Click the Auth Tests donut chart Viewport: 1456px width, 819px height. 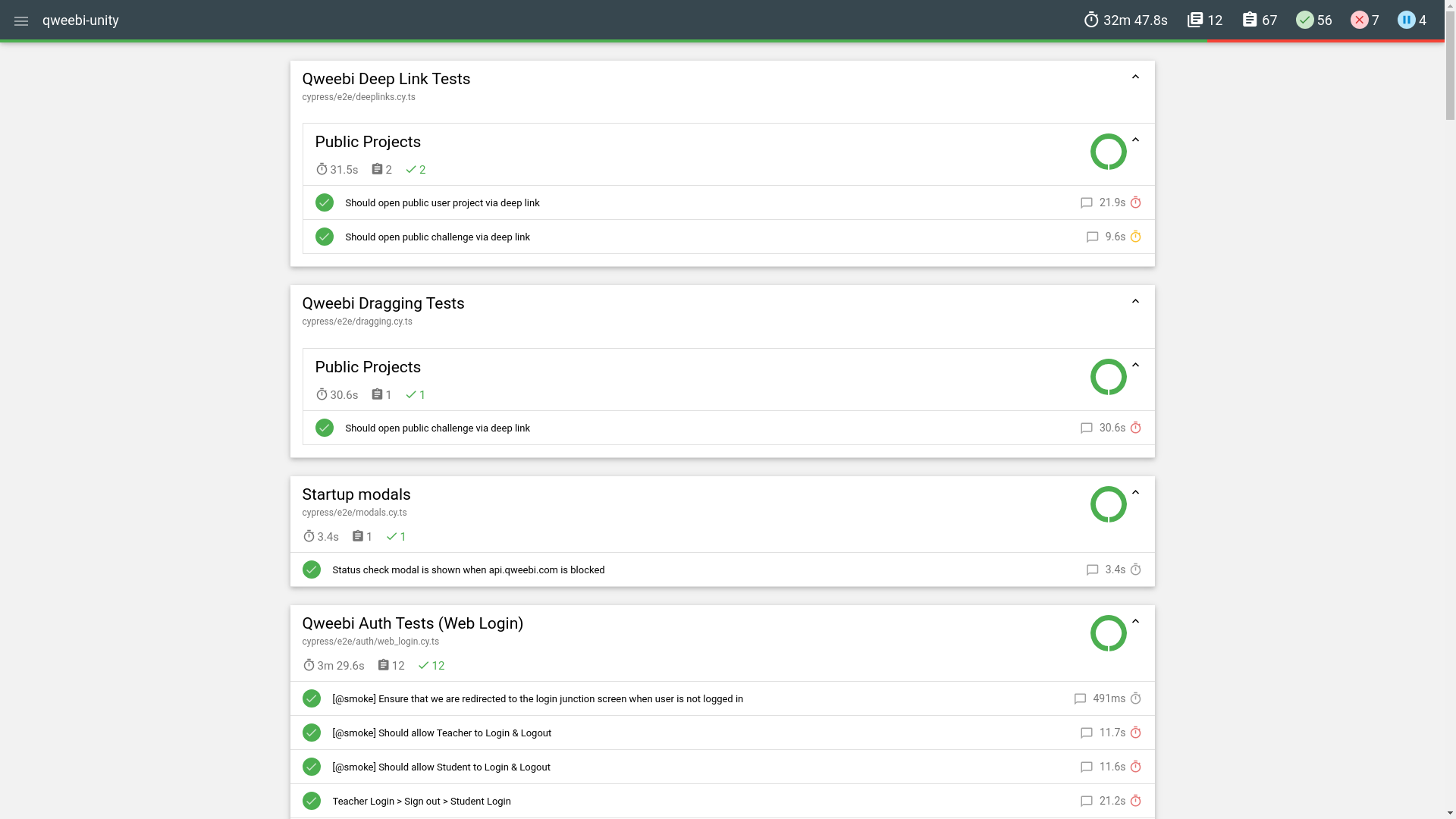tap(1108, 633)
